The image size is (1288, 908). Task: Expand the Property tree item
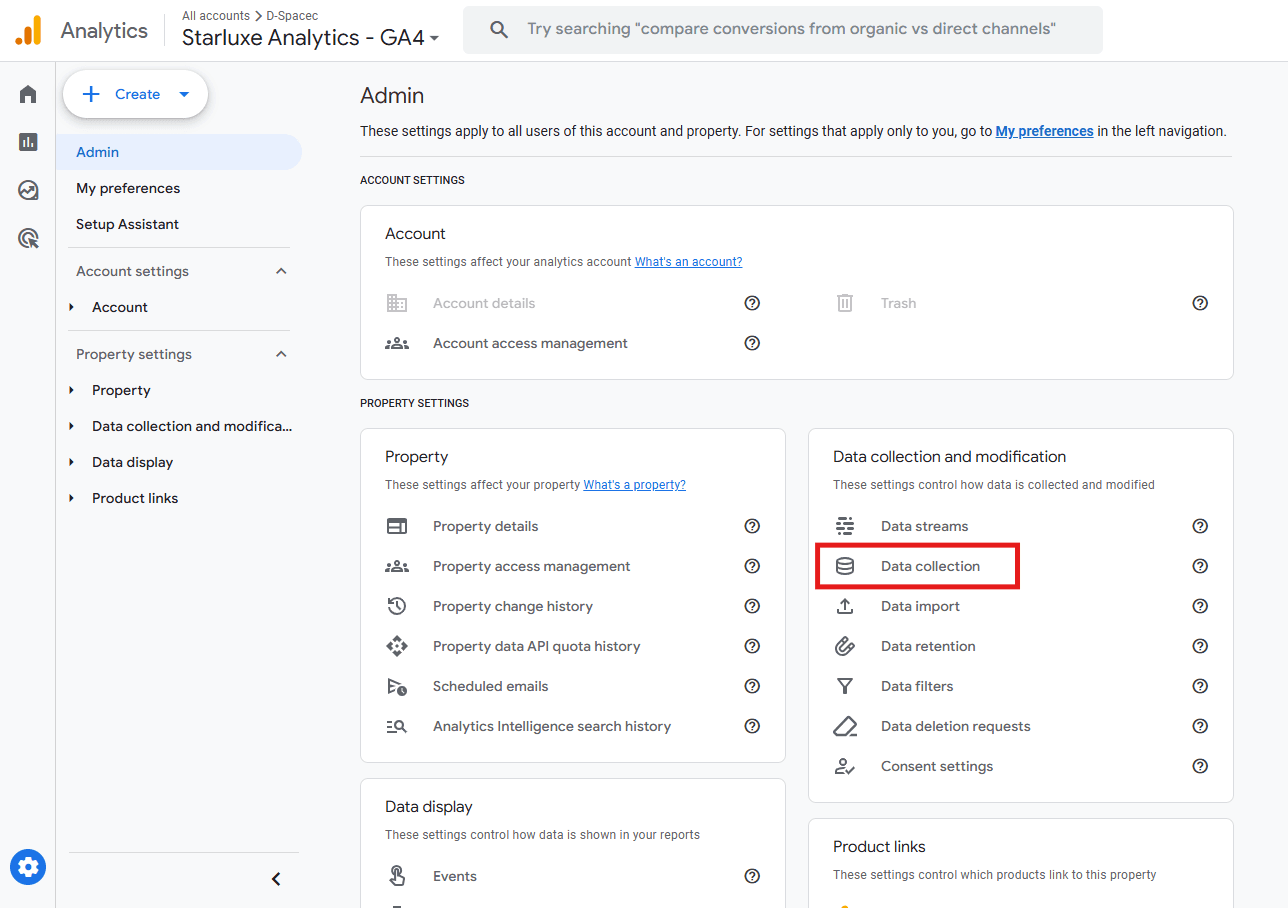[72, 390]
